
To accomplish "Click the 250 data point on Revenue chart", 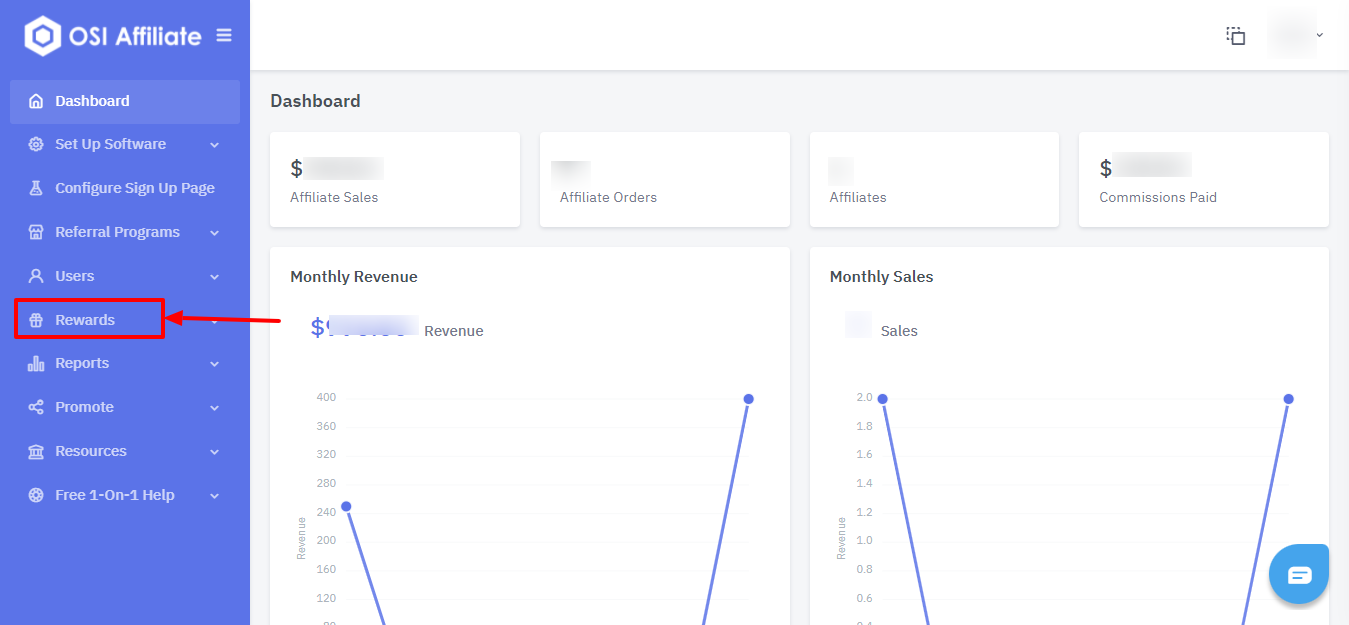I will pyautogui.click(x=346, y=506).
